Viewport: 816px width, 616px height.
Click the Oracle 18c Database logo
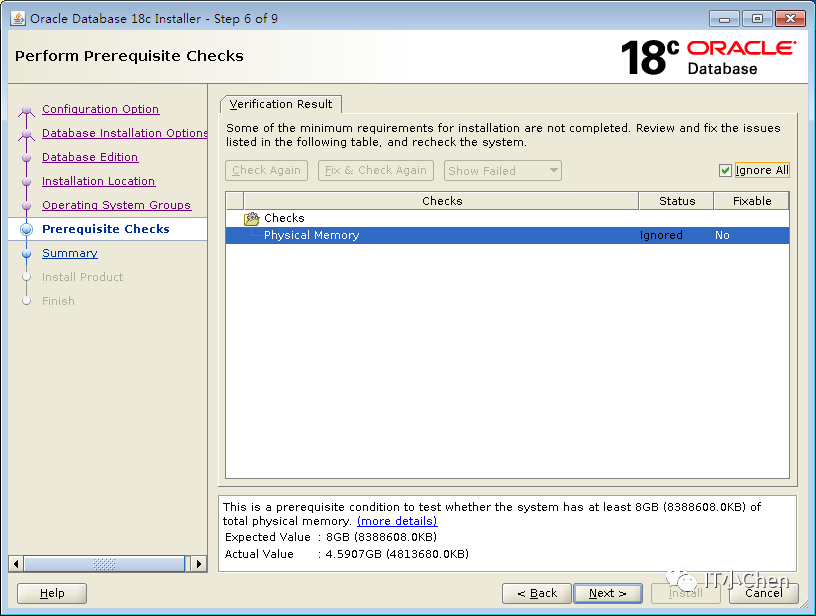pyautogui.click(x=708, y=57)
